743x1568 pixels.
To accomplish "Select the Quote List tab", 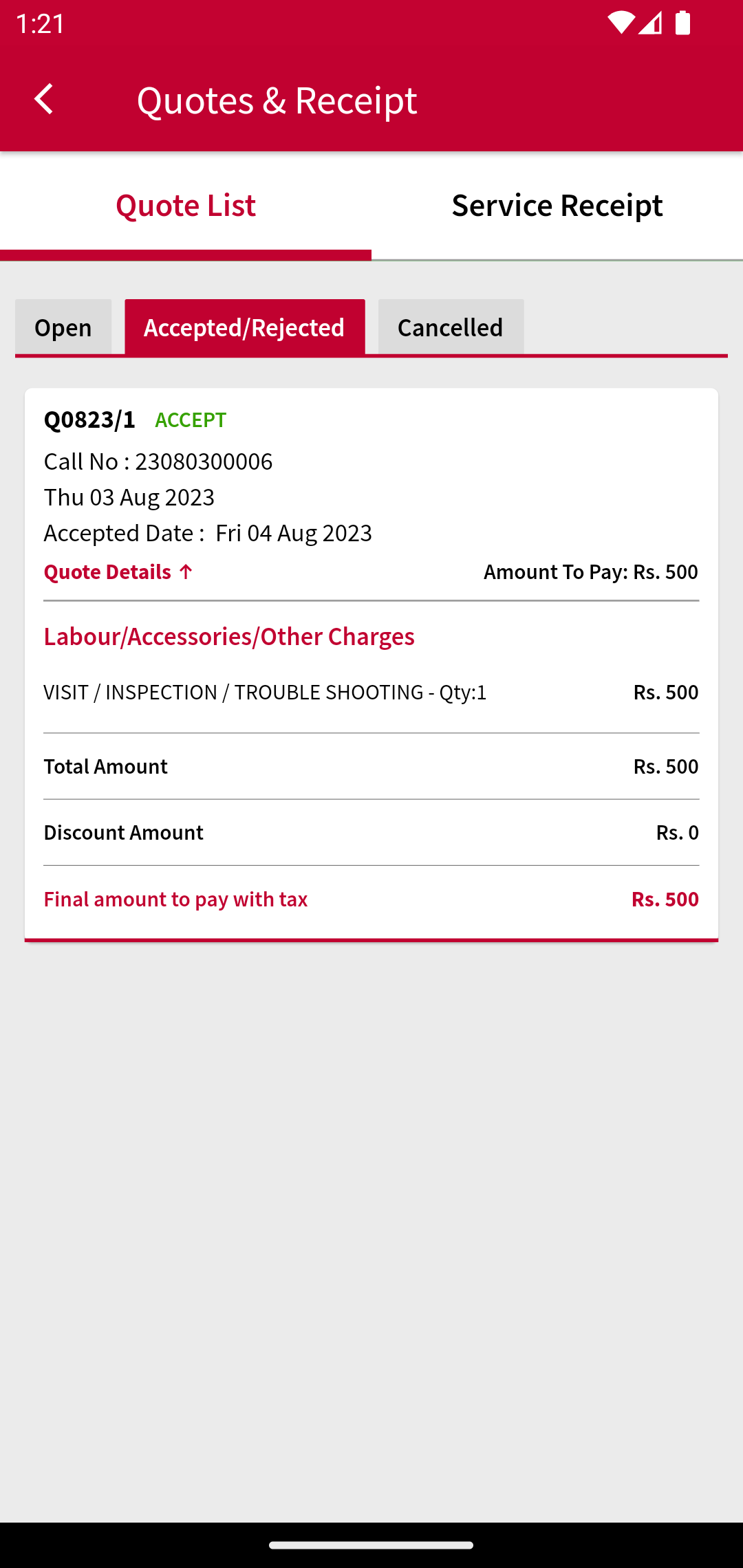I will tap(186, 206).
